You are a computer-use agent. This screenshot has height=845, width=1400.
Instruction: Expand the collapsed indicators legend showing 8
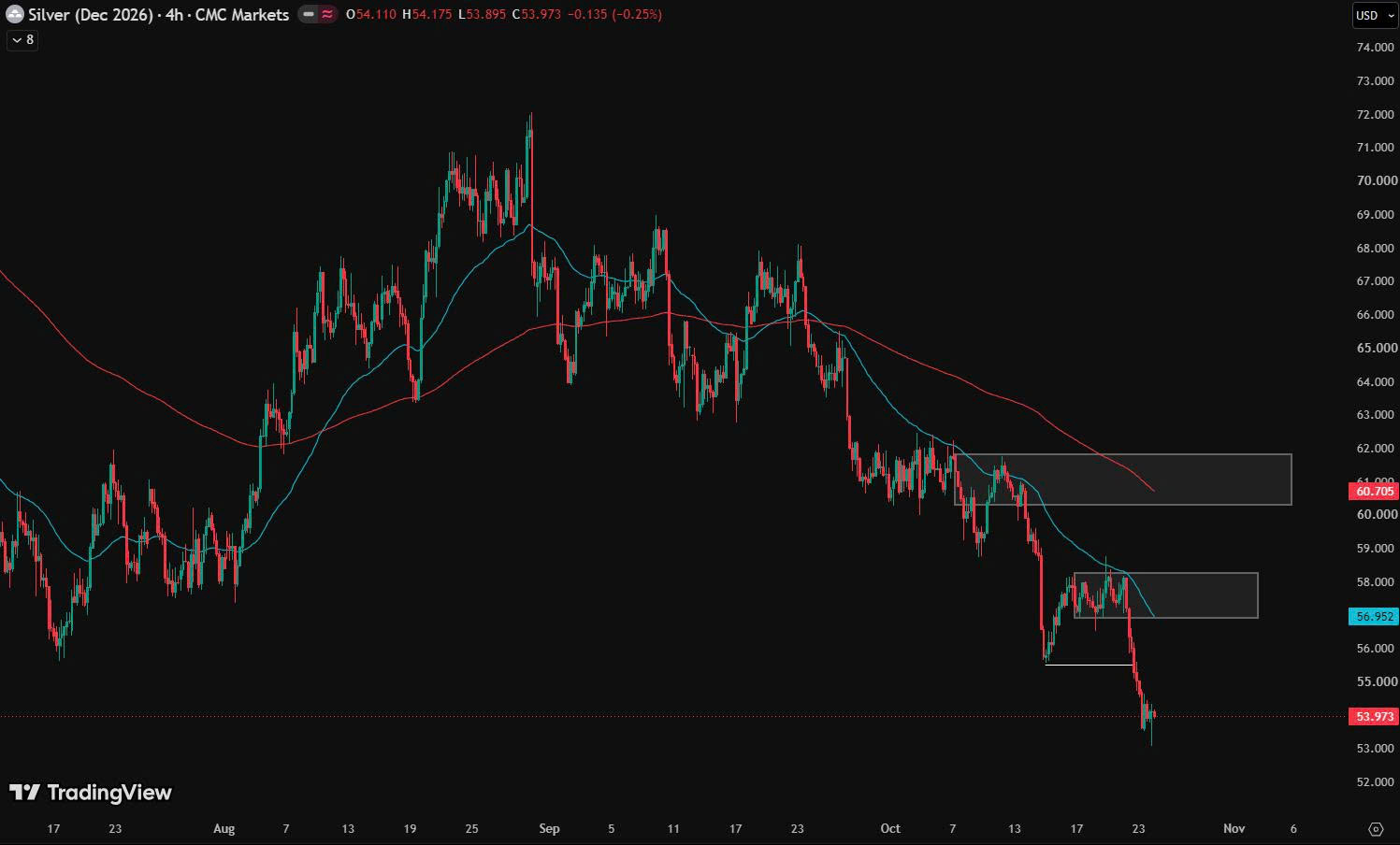(22, 39)
